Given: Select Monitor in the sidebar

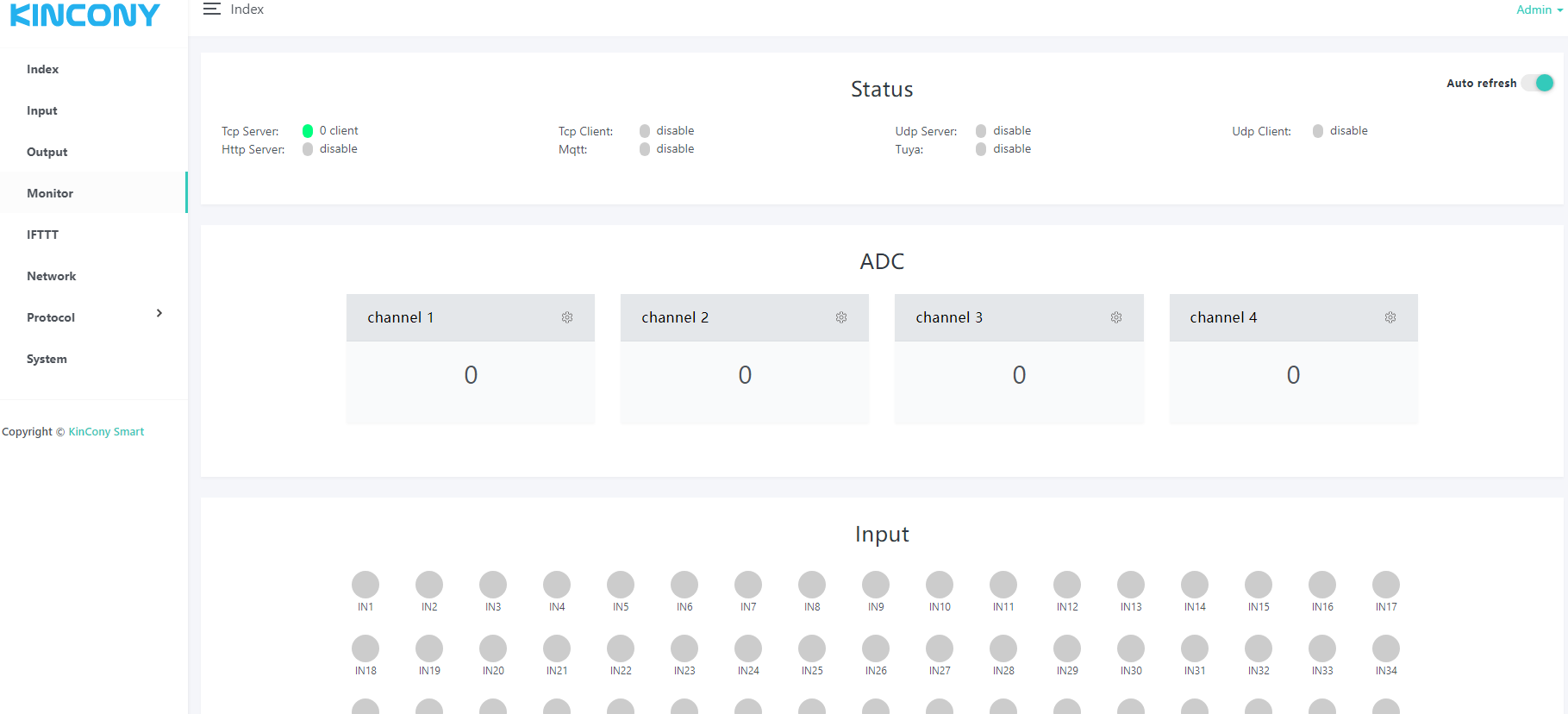Looking at the screenshot, I should (x=50, y=193).
